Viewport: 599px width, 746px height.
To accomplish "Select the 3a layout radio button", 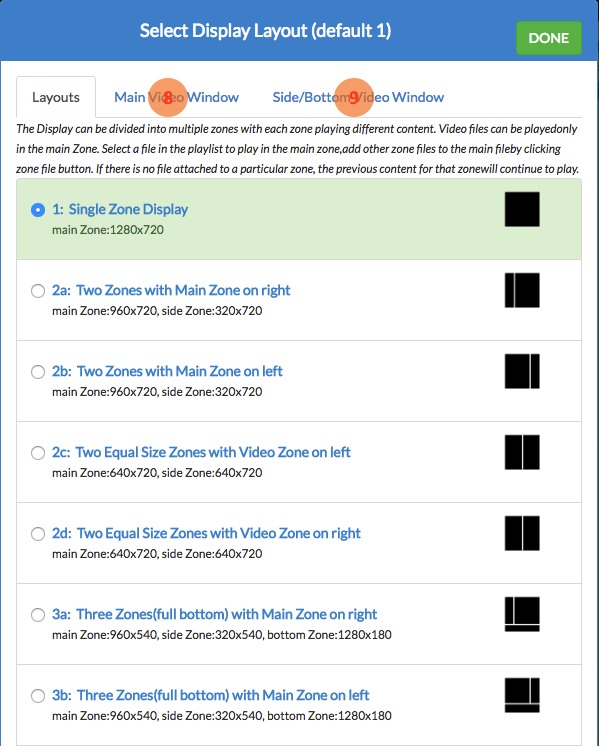I will click(38, 615).
